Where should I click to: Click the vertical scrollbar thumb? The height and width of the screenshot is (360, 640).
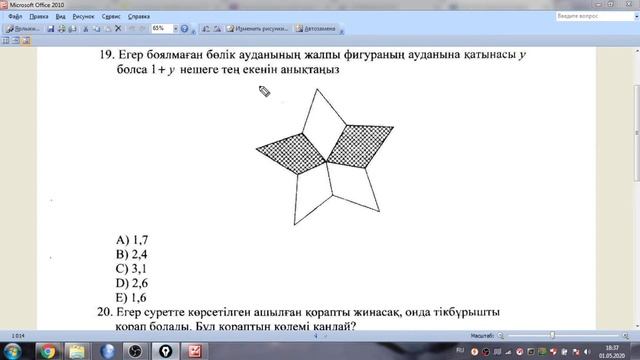[x=637, y=133]
